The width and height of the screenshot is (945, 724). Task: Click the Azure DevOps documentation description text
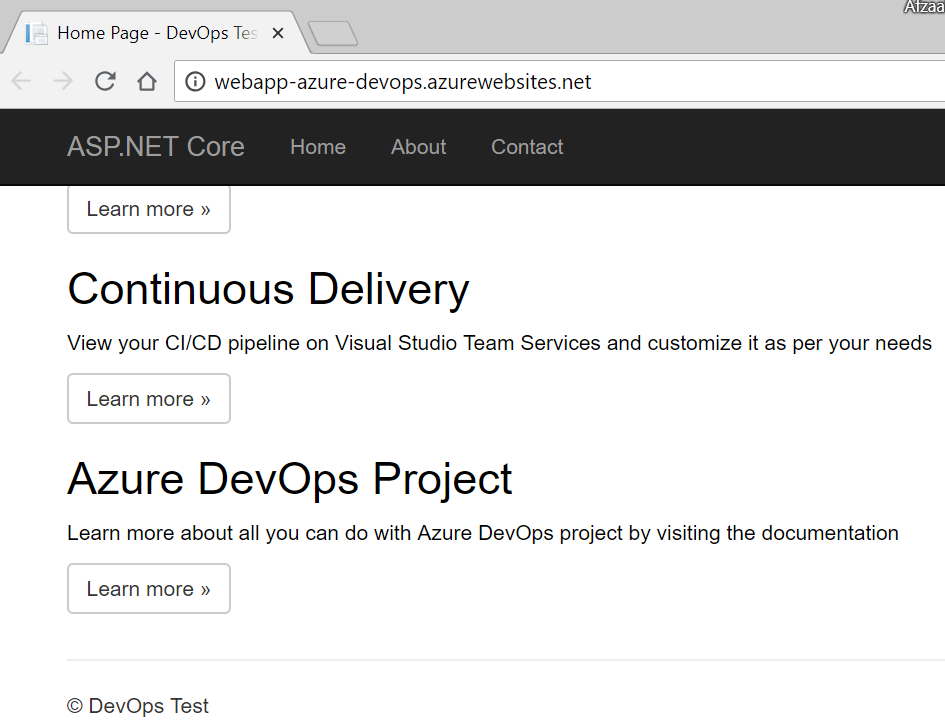coord(483,533)
